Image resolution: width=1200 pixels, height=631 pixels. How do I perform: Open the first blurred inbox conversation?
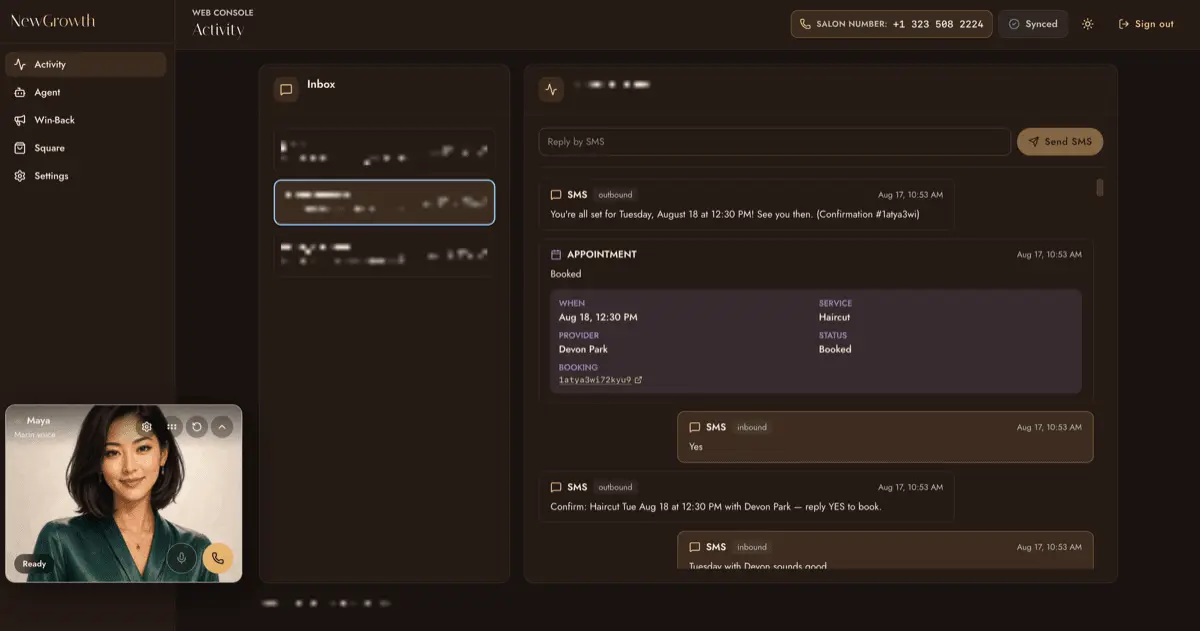tap(384, 151)
